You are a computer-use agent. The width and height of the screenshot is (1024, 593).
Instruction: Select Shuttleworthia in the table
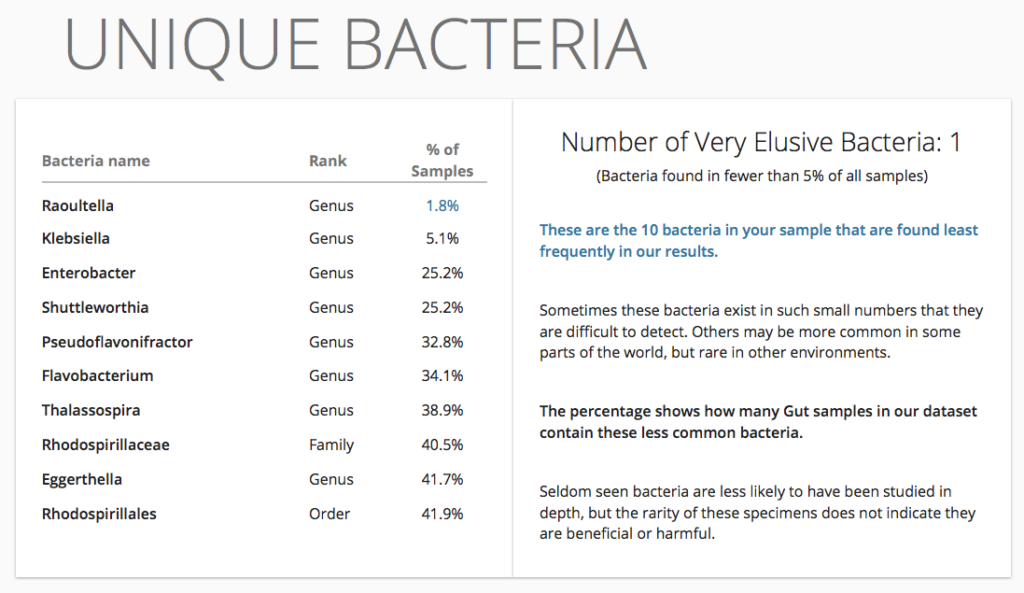pyautogui.click(x=95, y=308)
